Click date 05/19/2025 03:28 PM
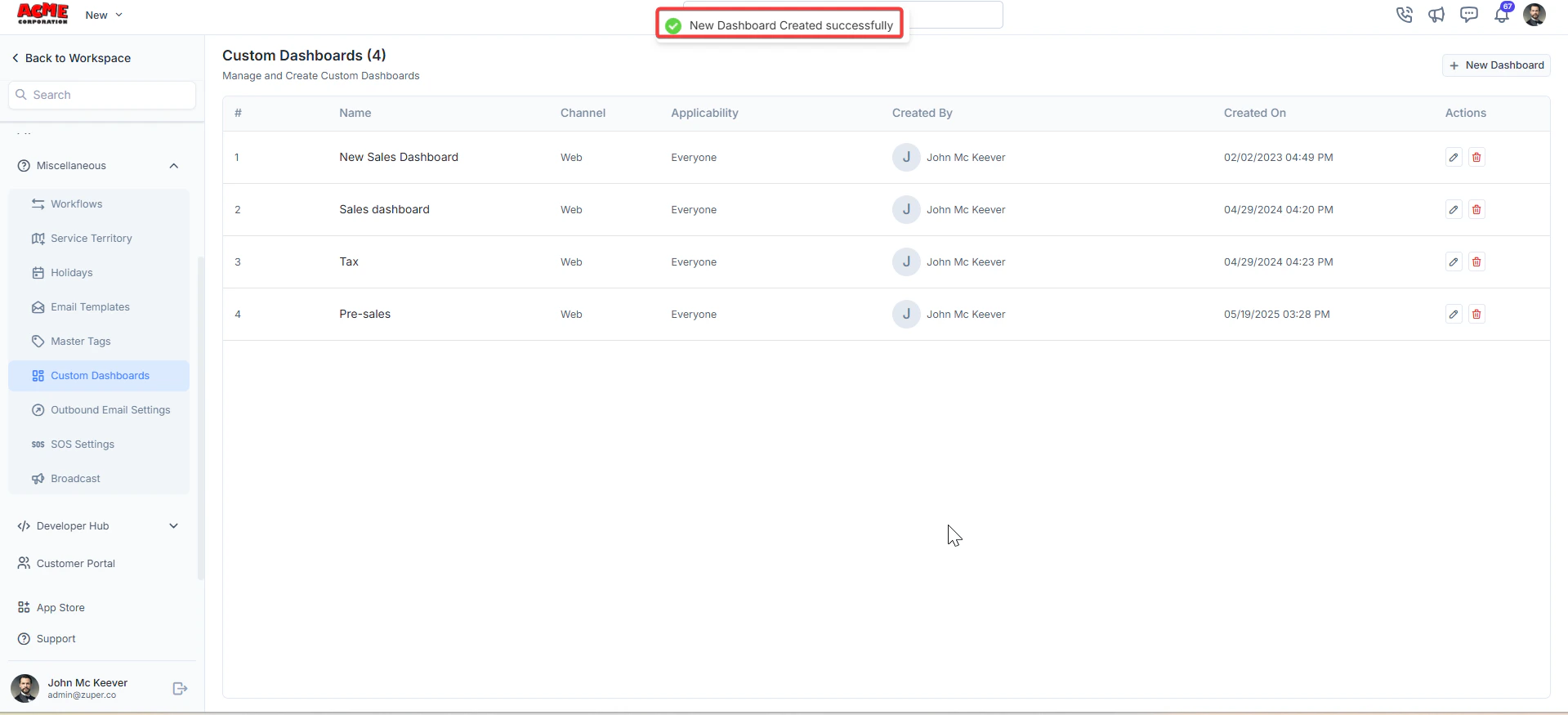This screenshot has height=715, width=1568. [x=1276, y=314]
